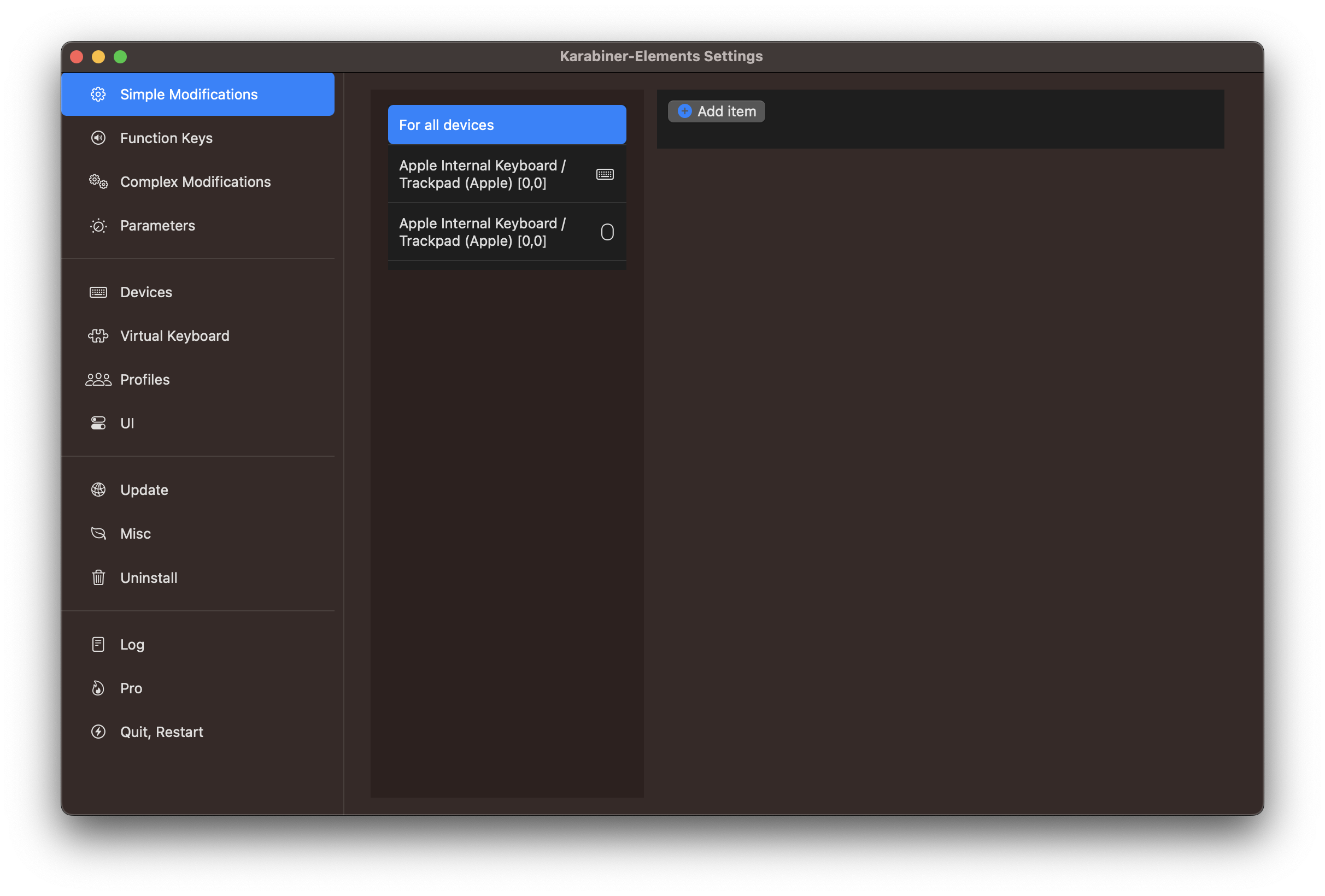Go to the Misc settings page

coord(136,533)
